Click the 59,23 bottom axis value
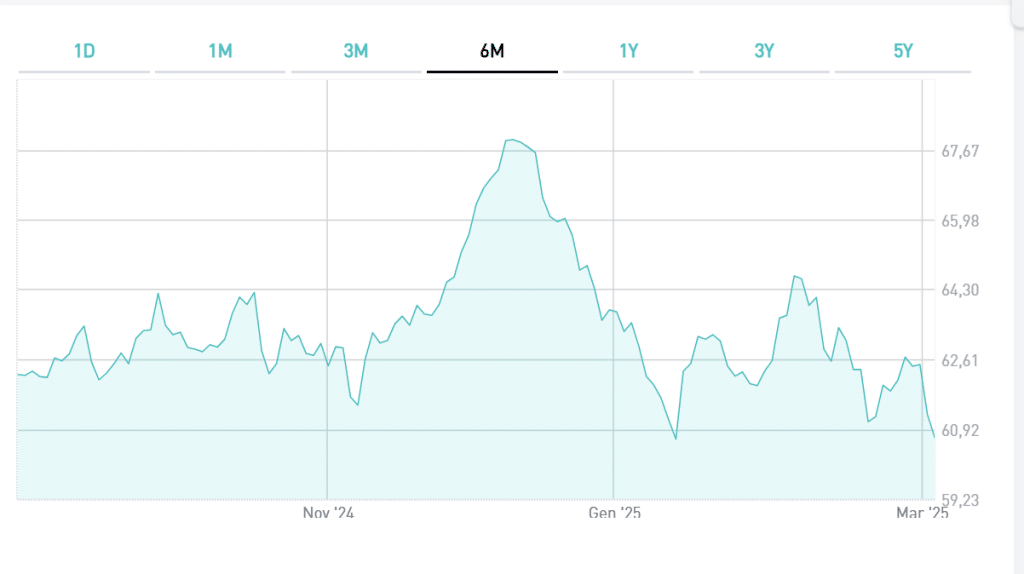1024x574 pixels. (x=960, y=500)
